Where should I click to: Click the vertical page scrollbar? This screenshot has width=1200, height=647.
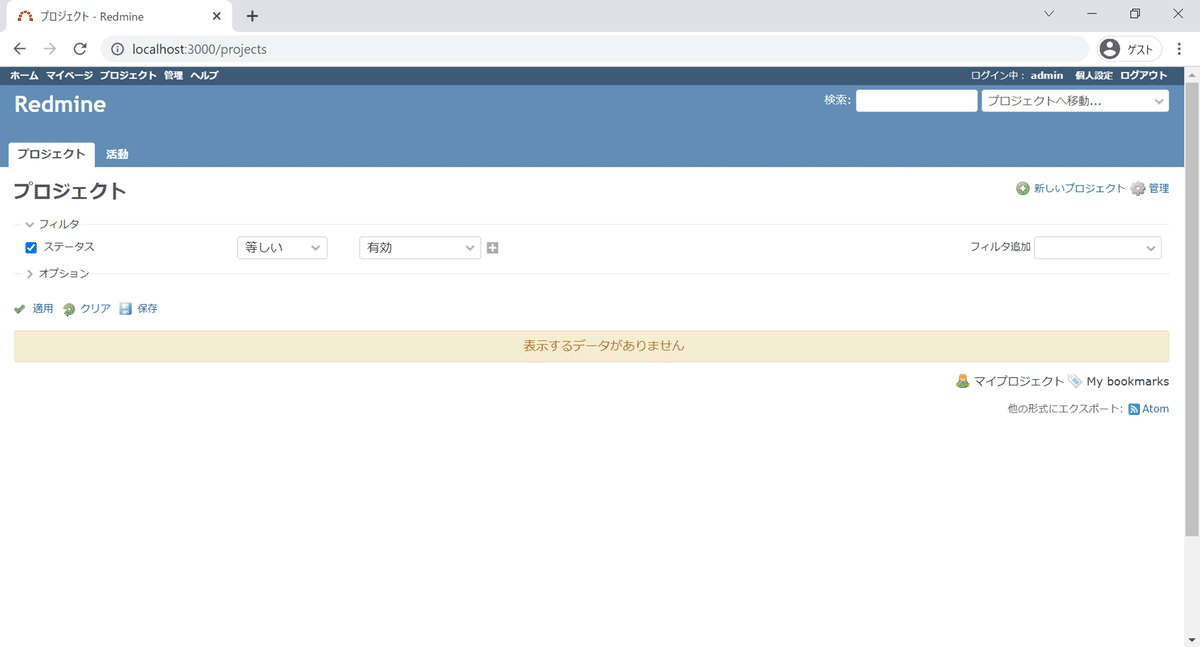1191,308
